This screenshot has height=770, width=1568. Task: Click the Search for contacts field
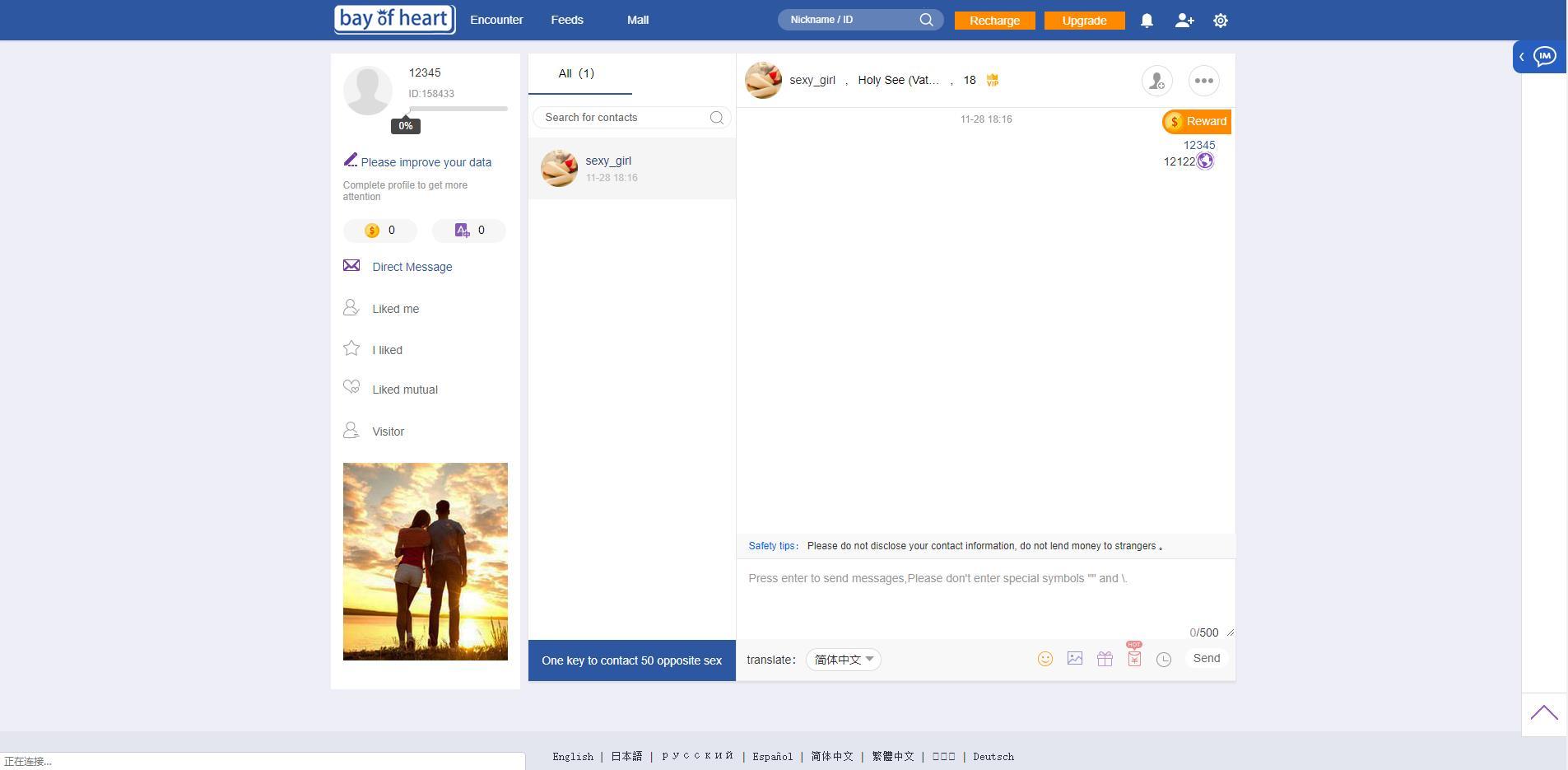point(626,118)
